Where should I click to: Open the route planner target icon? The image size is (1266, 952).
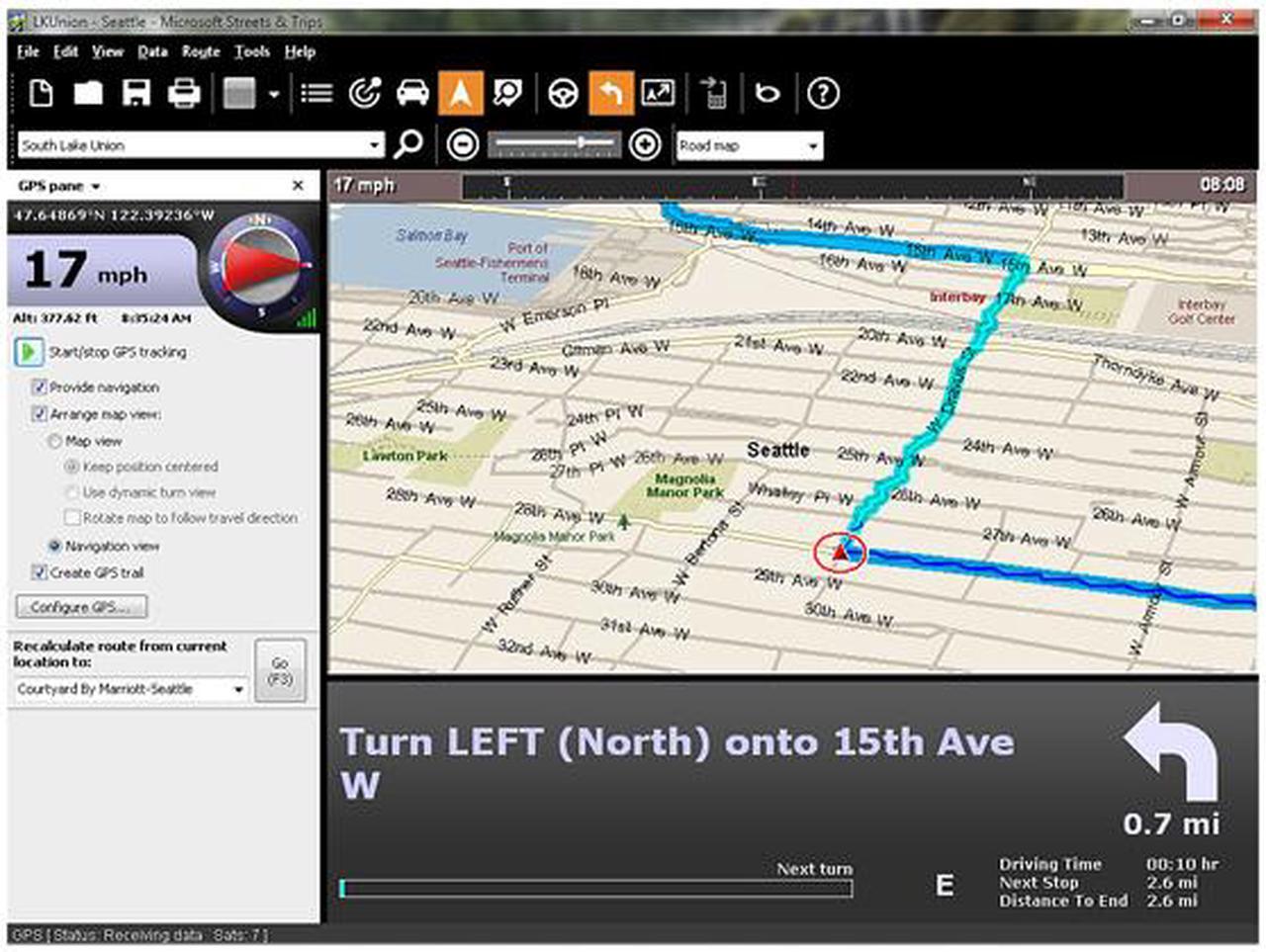[x=365, y=93]
